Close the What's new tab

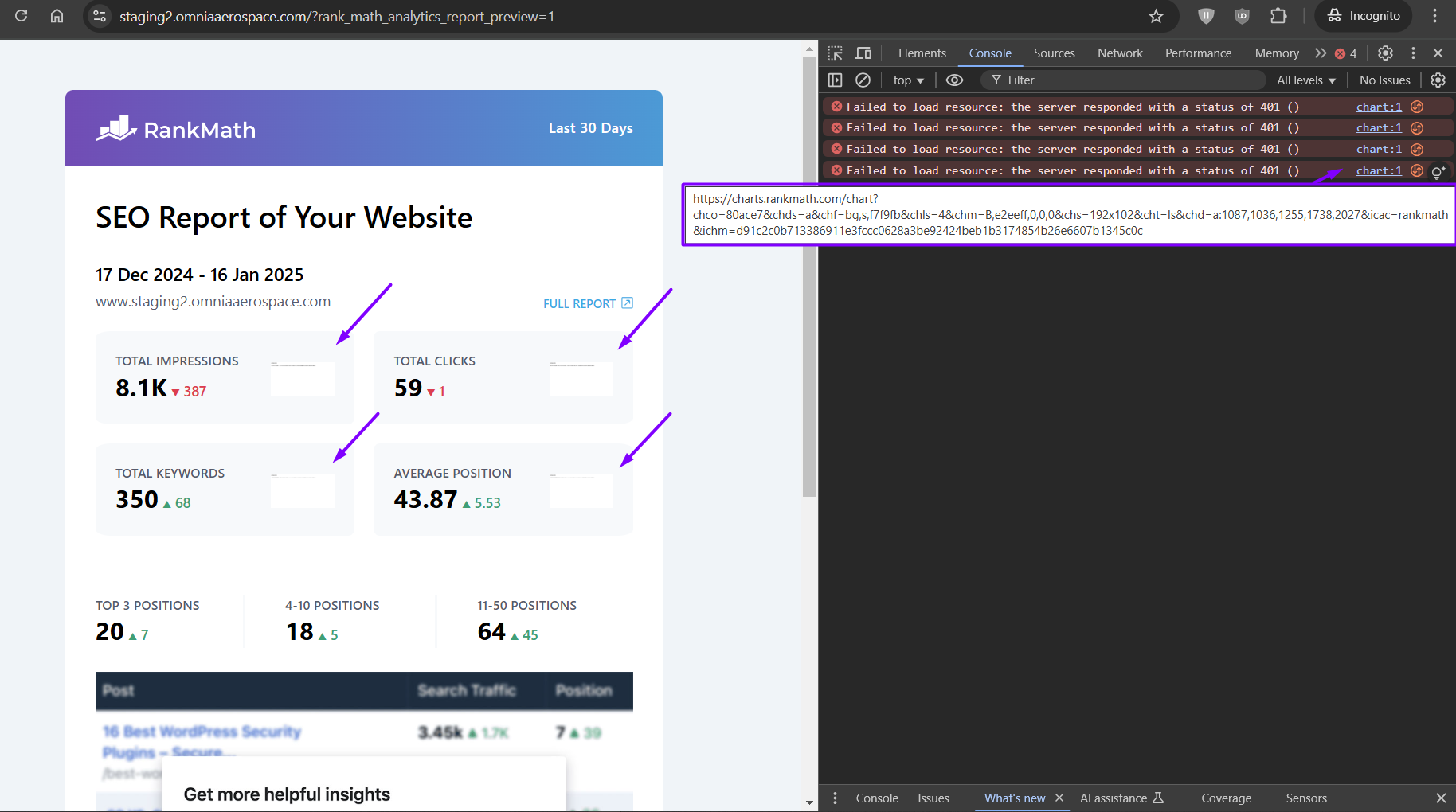coord(1059,798)
